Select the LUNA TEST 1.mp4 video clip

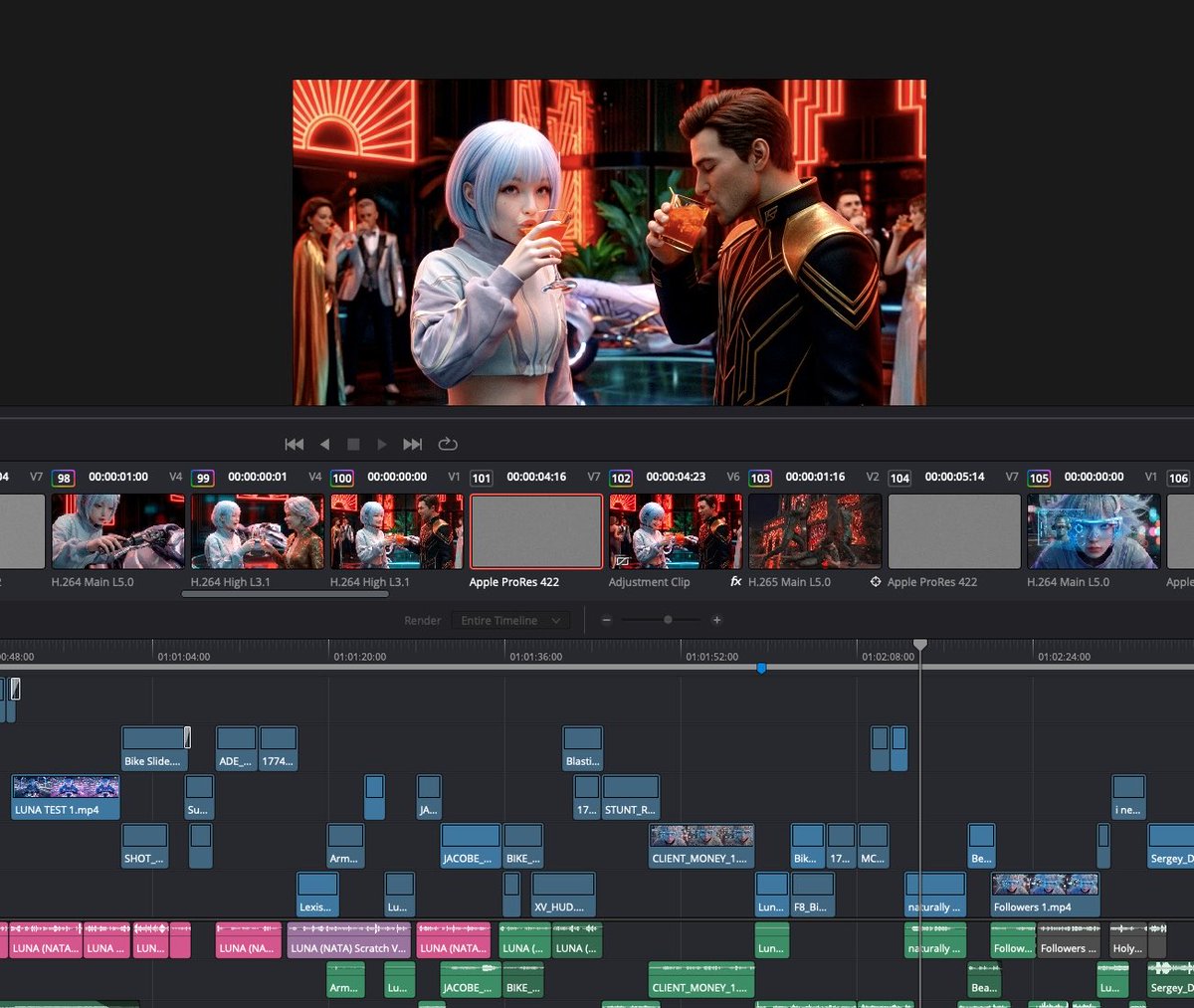(66, 797)
